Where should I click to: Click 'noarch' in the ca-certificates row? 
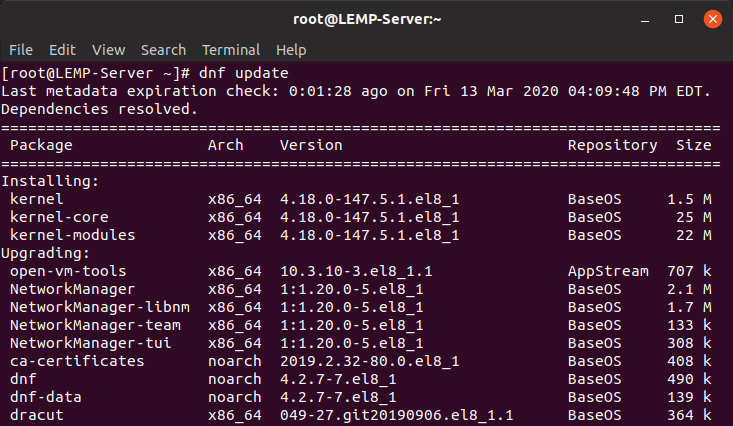[235, 361]
